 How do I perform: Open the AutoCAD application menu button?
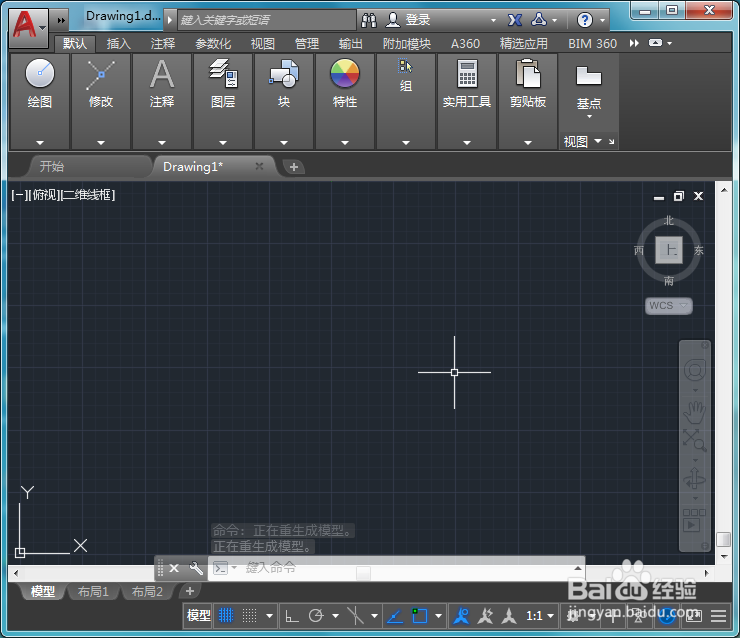(x=28, y=27)
